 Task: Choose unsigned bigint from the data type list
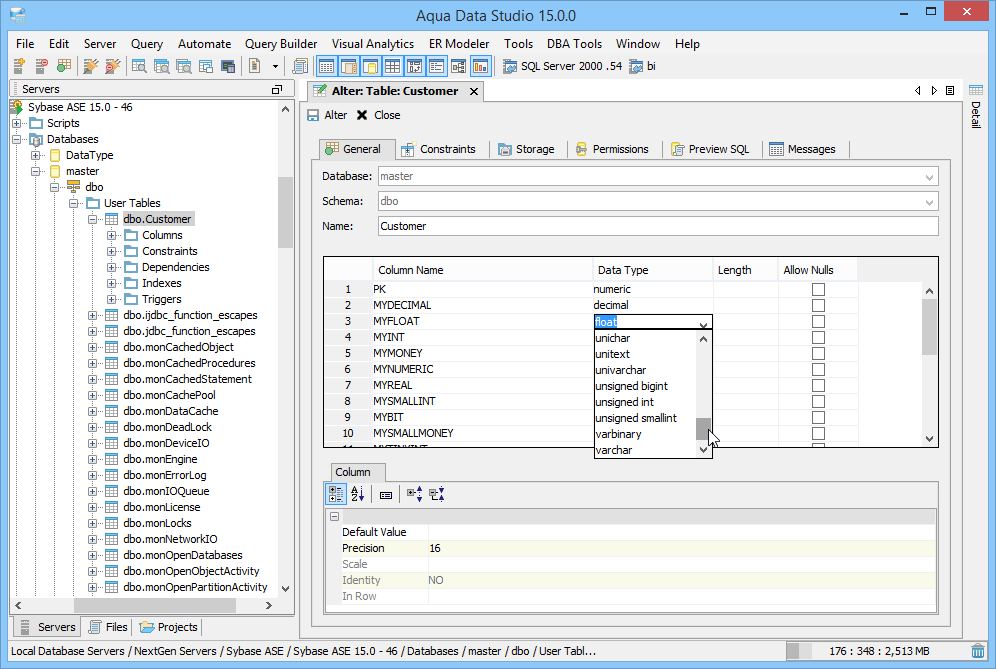645,386
